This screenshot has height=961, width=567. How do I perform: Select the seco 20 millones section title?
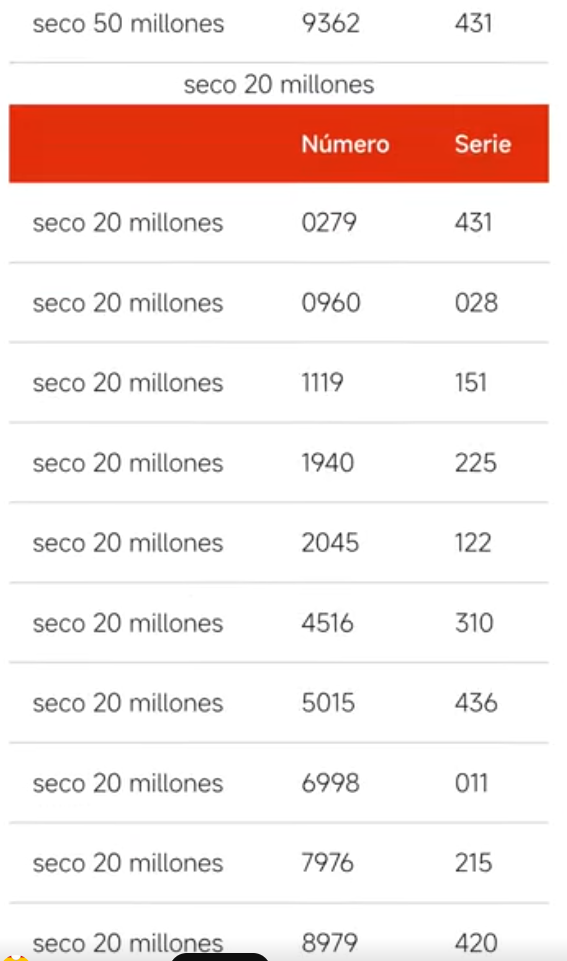(x=279, y=85)
